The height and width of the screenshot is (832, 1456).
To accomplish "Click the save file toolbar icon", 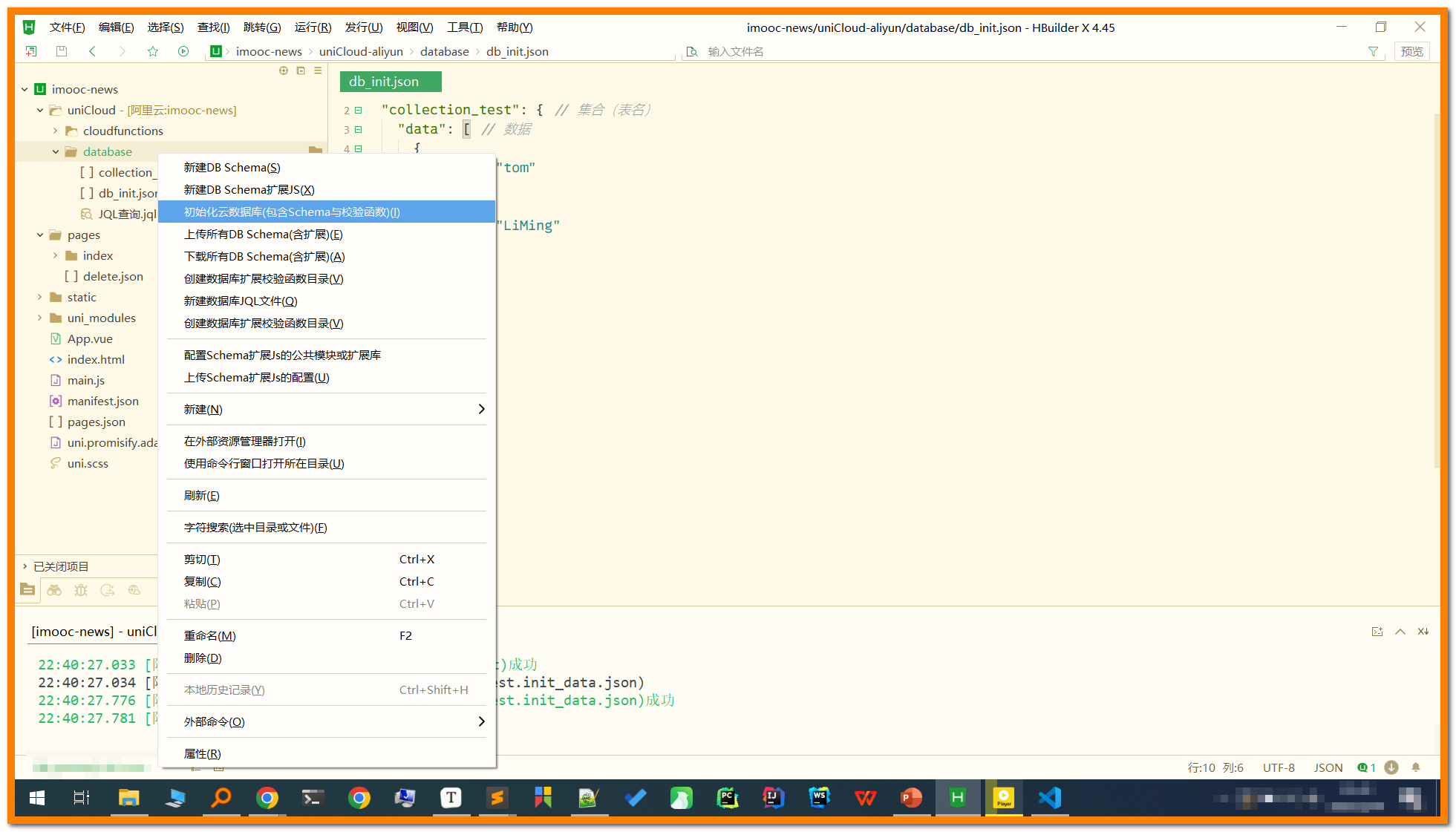I will [x=62, y=51].
